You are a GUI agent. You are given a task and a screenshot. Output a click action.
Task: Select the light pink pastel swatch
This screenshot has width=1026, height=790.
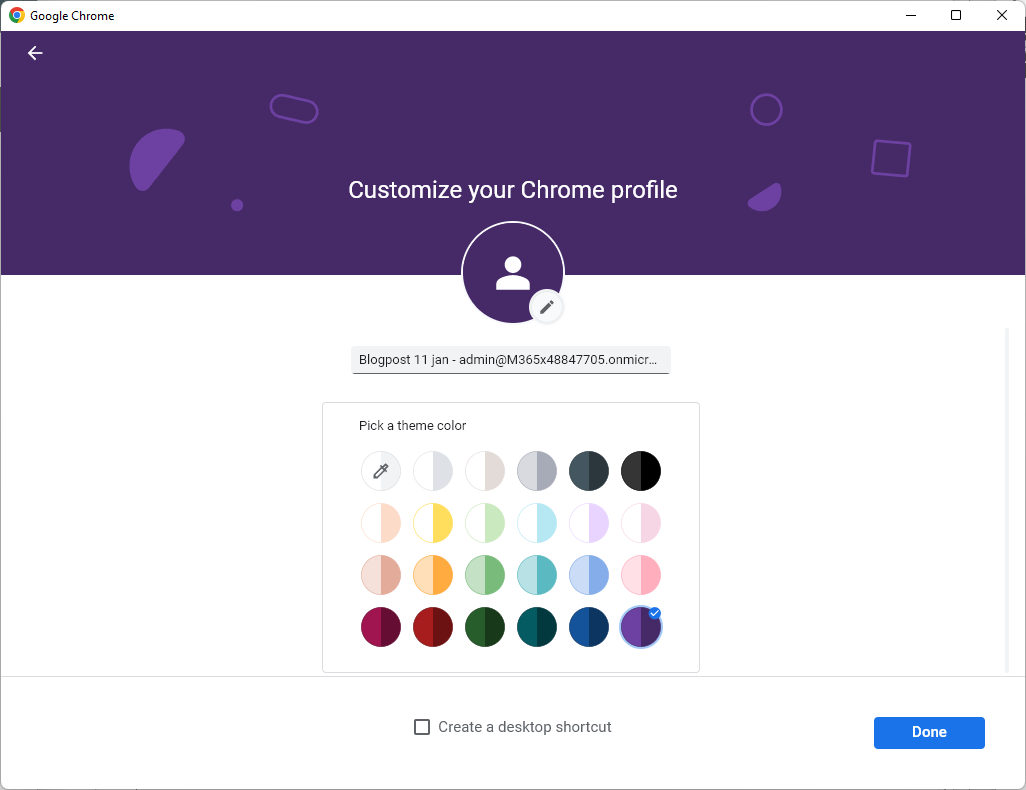click(641, 523)
